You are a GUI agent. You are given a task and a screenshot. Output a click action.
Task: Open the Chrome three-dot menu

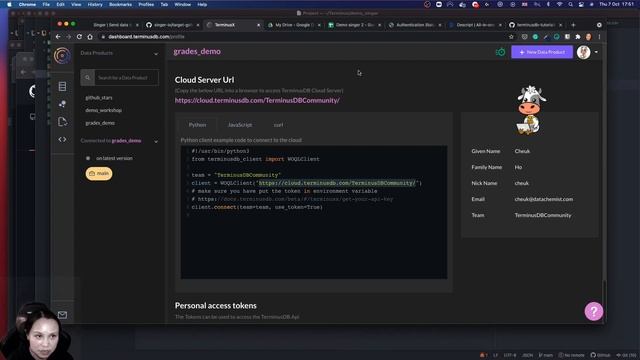click(599, 37)
